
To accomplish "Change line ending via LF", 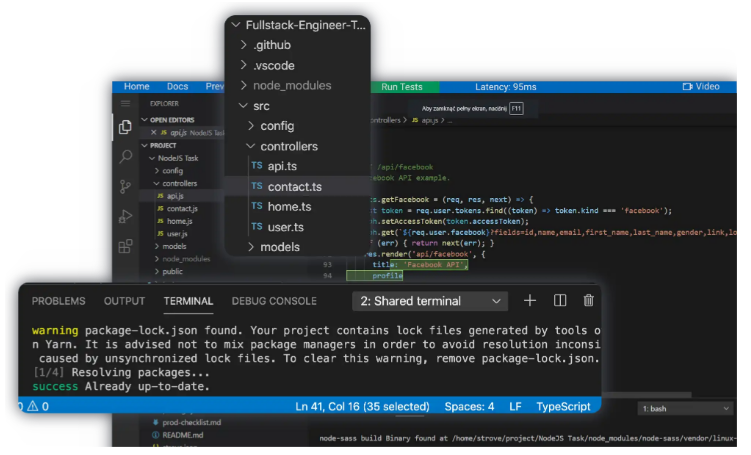I will click(515, 407).
